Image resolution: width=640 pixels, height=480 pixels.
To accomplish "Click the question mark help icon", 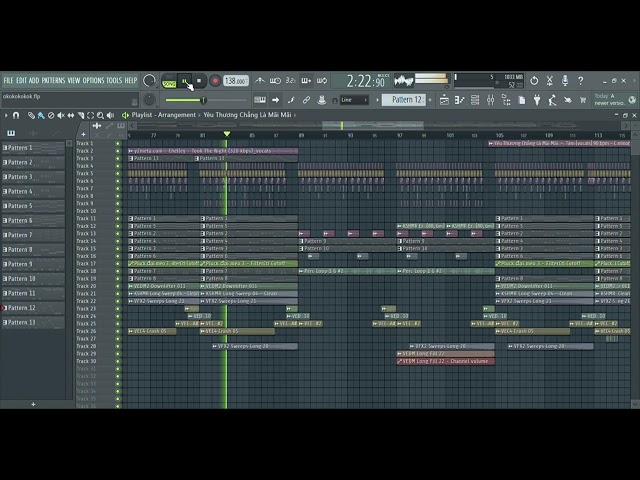I will click(x=580, y=81).
